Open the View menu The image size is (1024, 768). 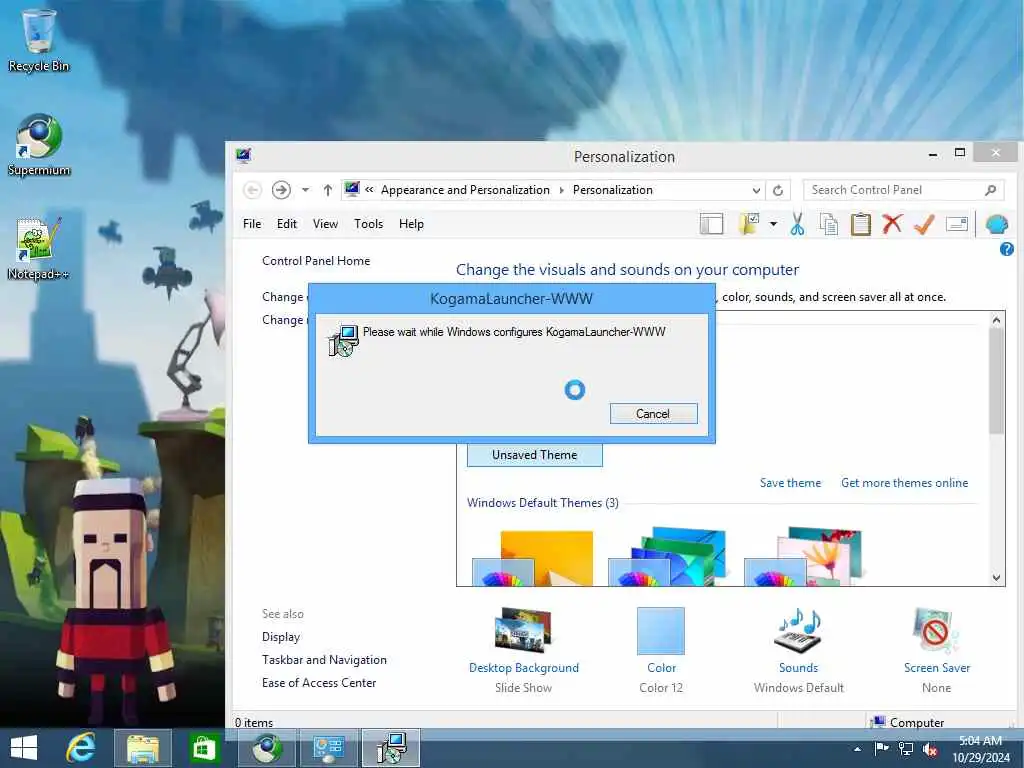pyautogui.click(x=325, y=224)
